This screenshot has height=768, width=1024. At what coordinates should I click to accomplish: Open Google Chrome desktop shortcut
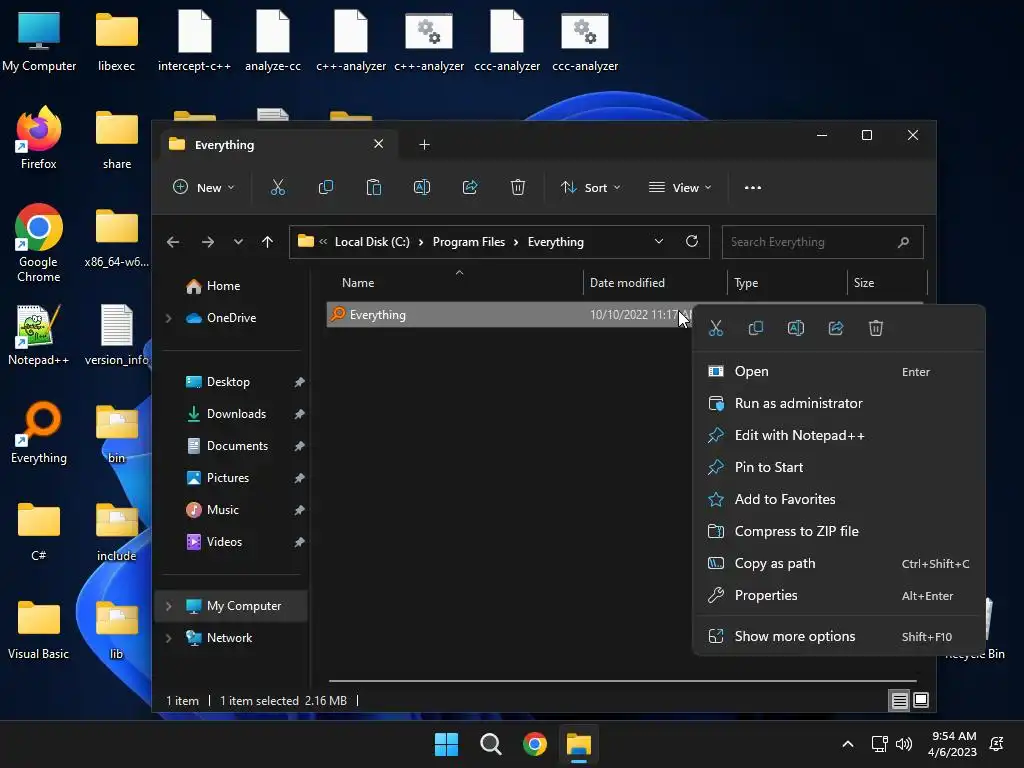click(x=39, y=243)
